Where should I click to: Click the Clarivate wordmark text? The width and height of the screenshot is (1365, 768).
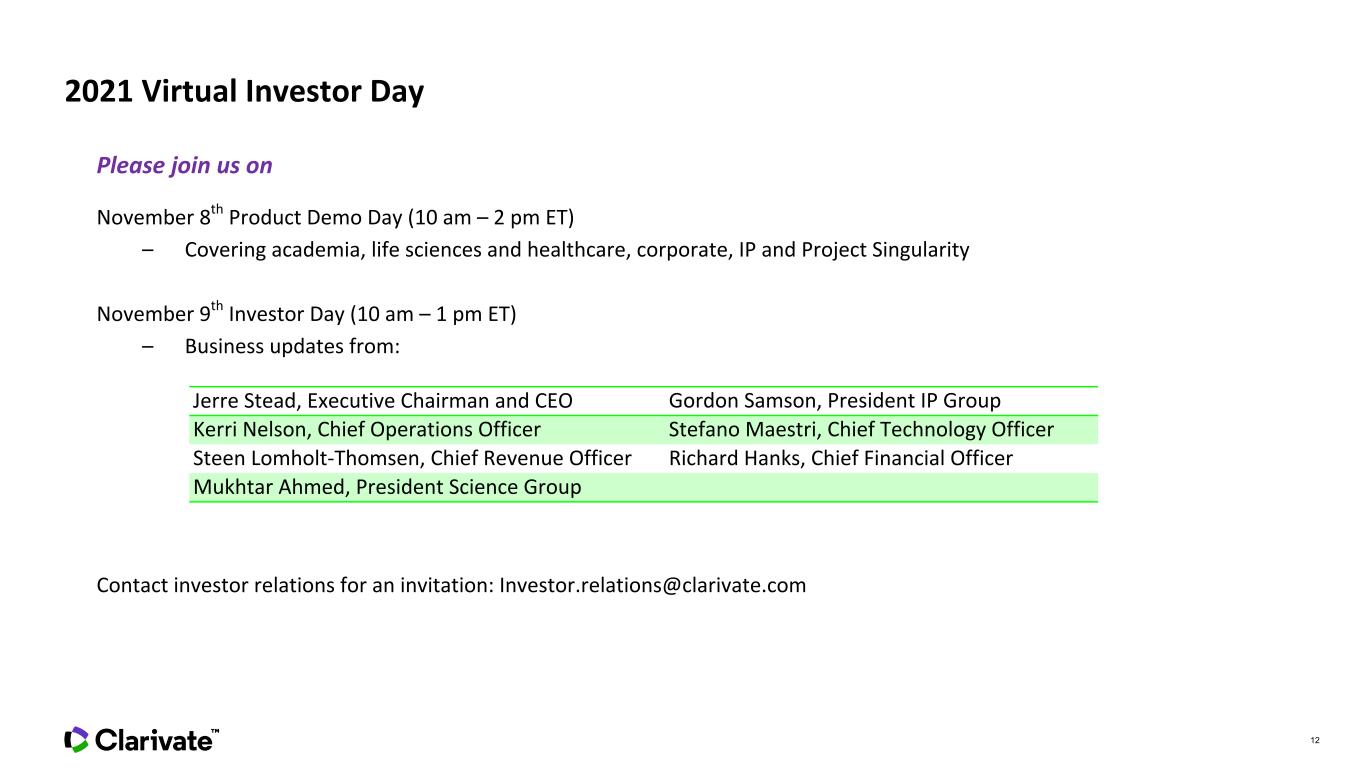tap(153, 740)
